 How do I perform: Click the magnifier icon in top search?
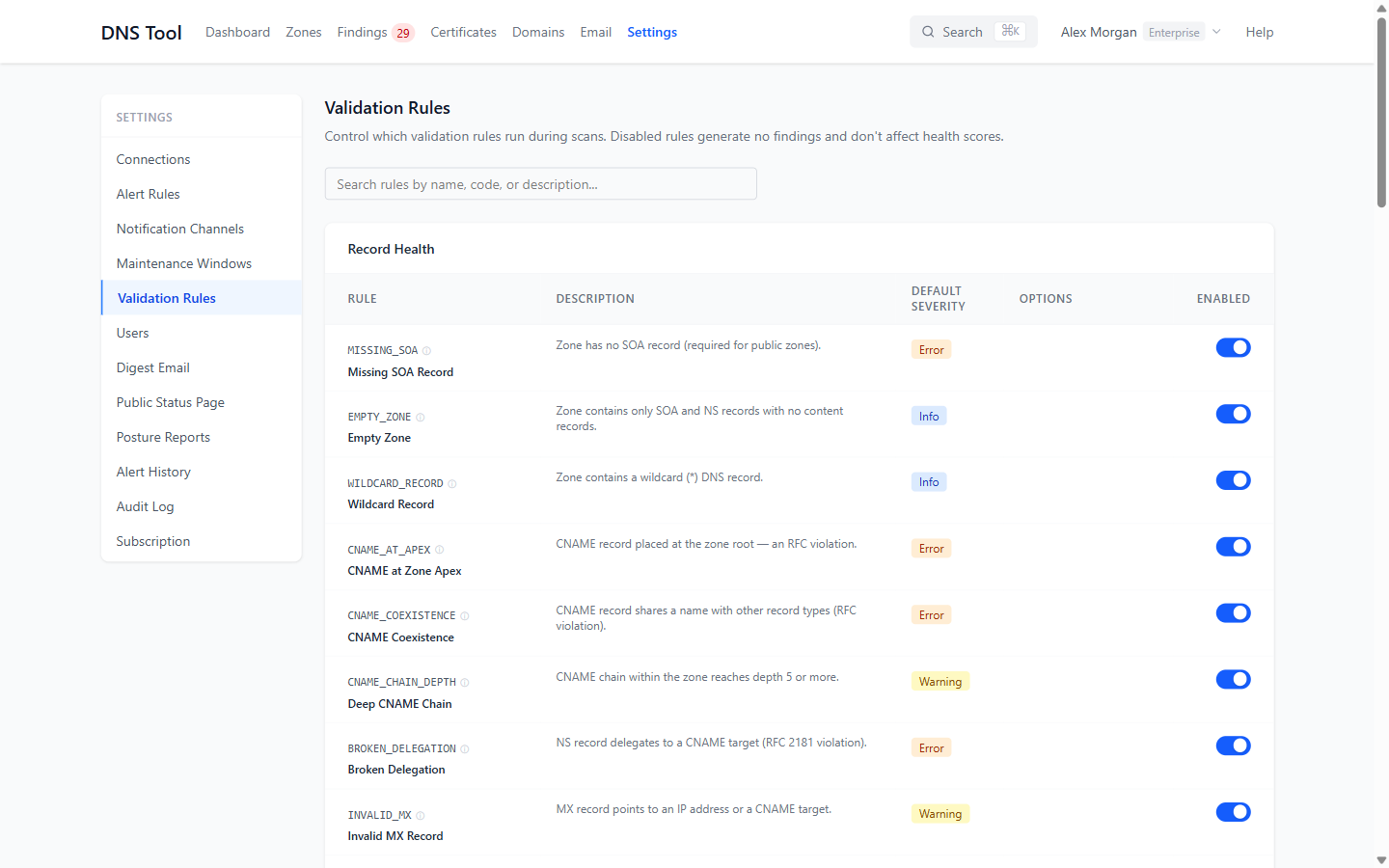(x=928, y=32)
